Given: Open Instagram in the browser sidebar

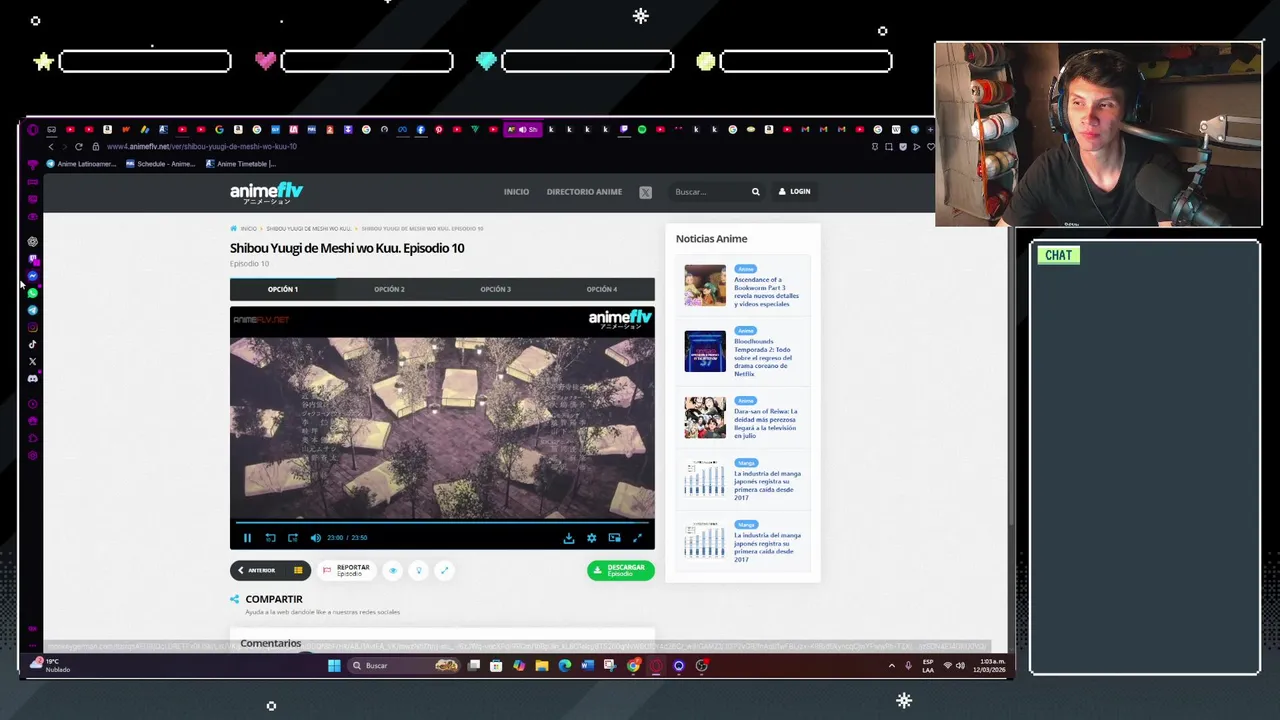Looking at the screenshot, I should click(33, 327).
